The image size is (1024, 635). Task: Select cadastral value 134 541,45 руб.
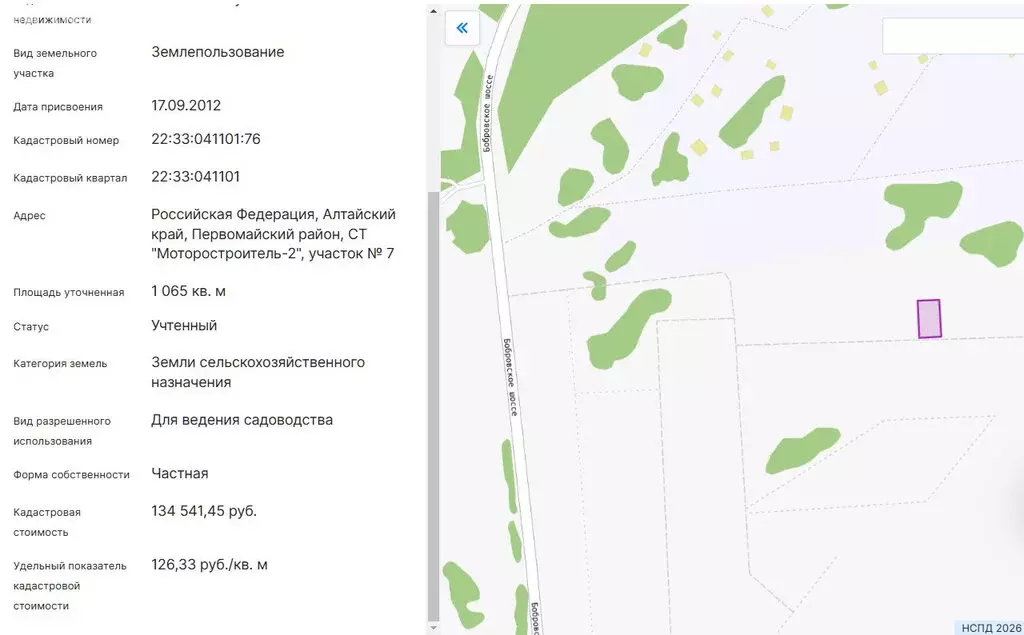[204, 511]
